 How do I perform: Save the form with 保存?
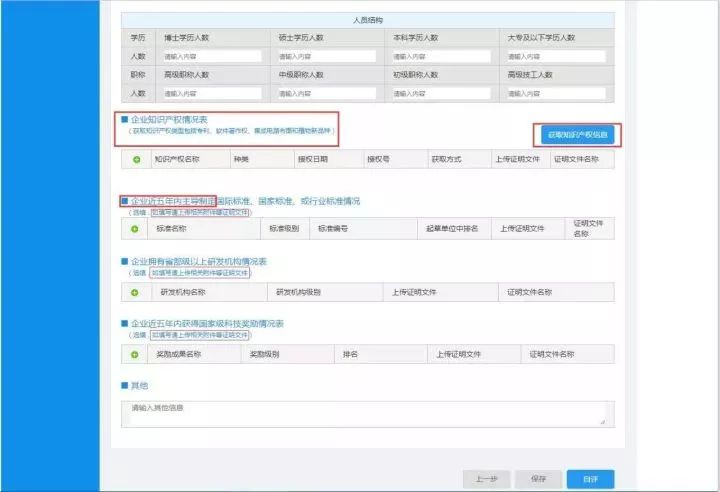[x=538, y=479]
